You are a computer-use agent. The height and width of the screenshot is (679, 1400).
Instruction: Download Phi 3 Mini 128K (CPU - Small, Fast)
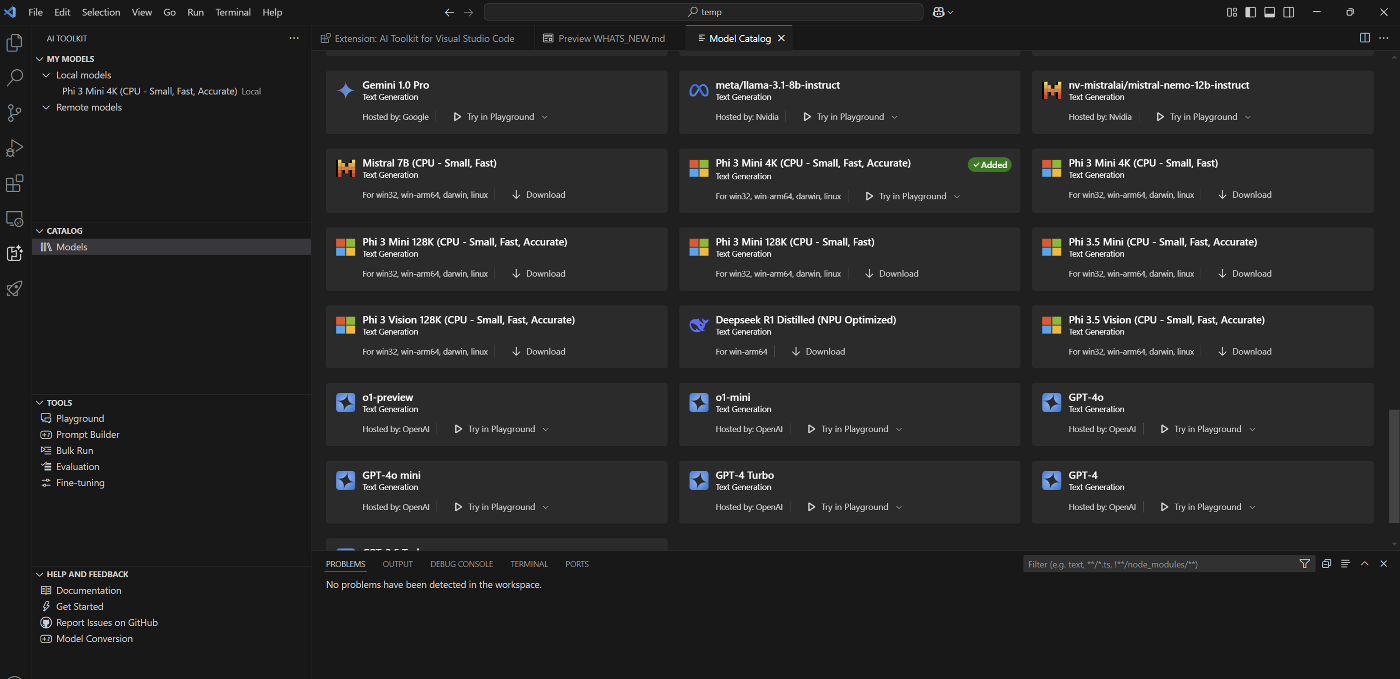click(x=891, y=273)
